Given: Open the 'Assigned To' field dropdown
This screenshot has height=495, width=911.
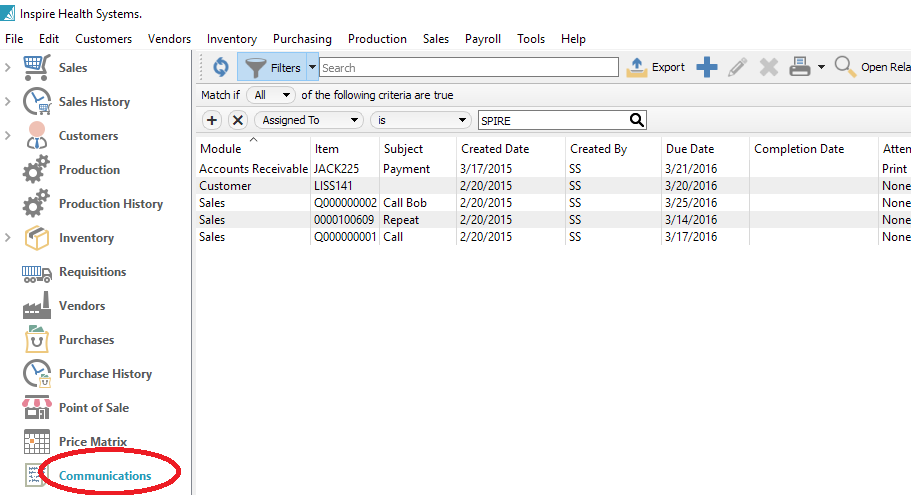Looking at the screenshot, I should pos(308,120).
